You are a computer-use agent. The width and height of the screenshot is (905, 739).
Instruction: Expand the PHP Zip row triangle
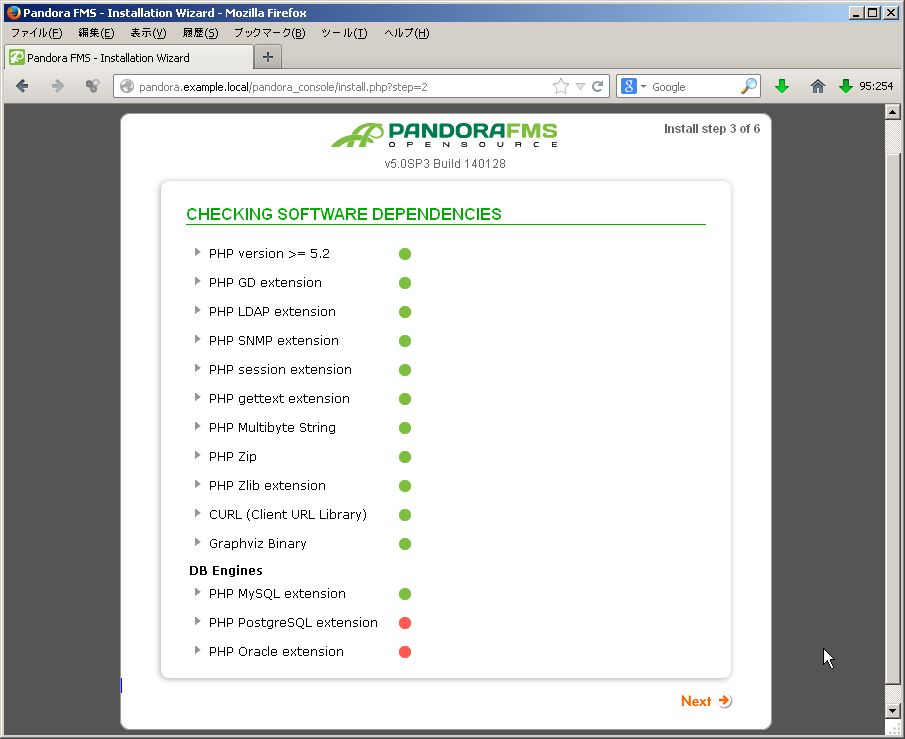click(197, 455)
